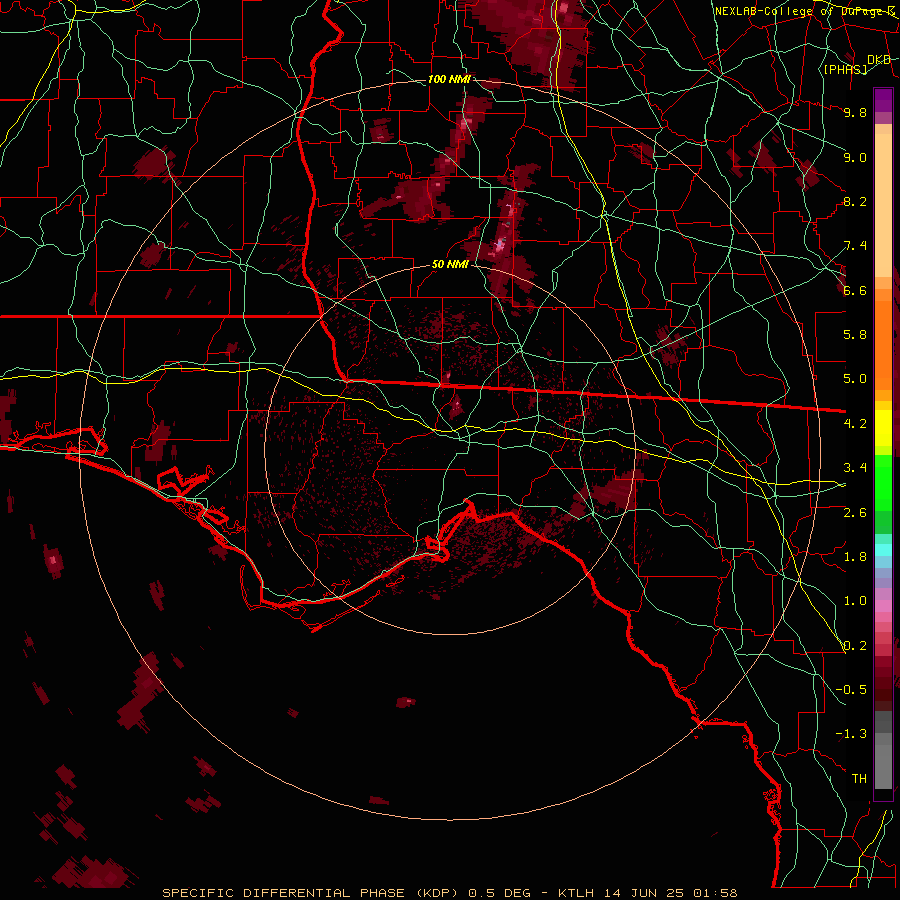Click the TH threshold label
Screen dimensions: 900x900
coord(859,779)
